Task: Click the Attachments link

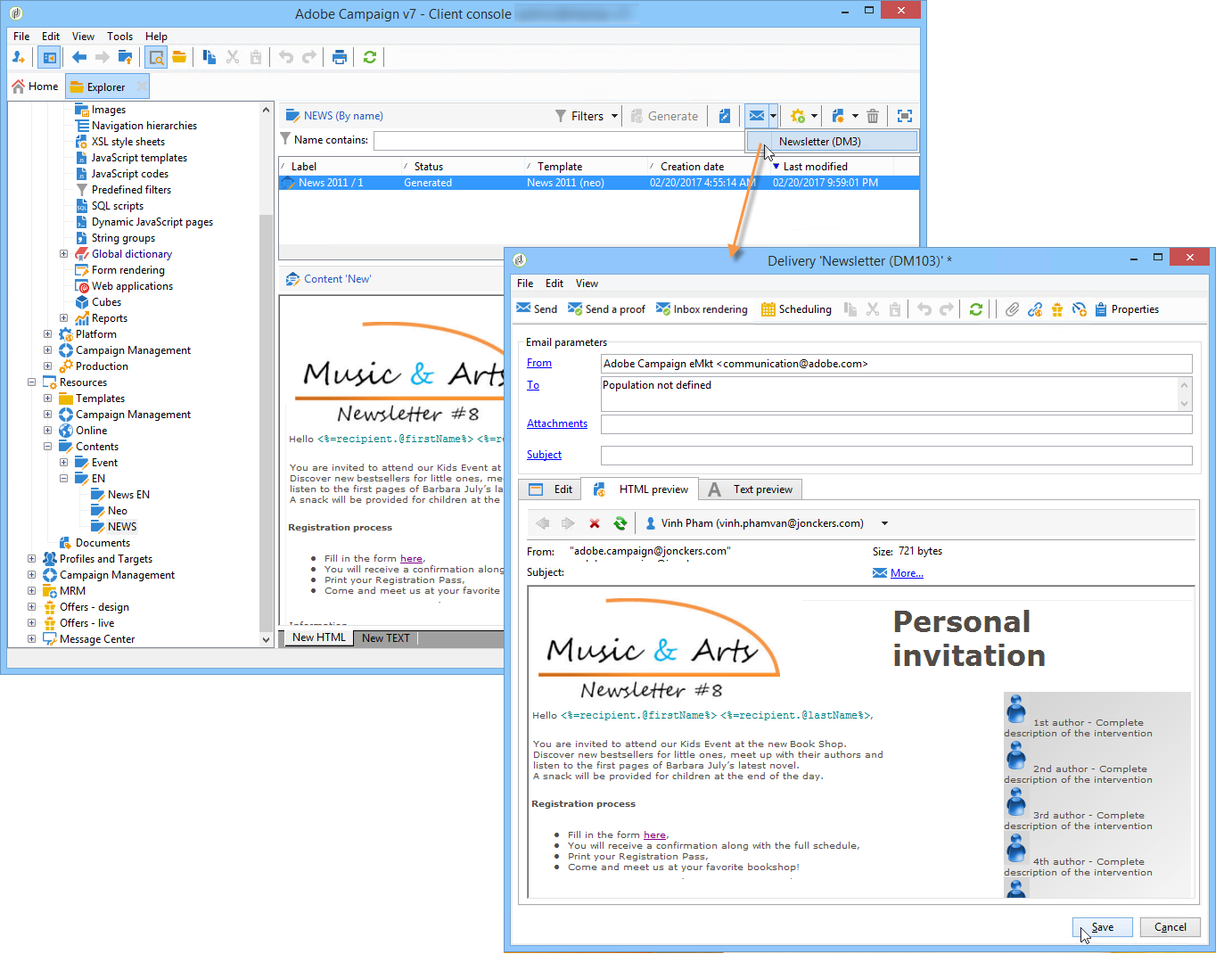Action: 557,423
